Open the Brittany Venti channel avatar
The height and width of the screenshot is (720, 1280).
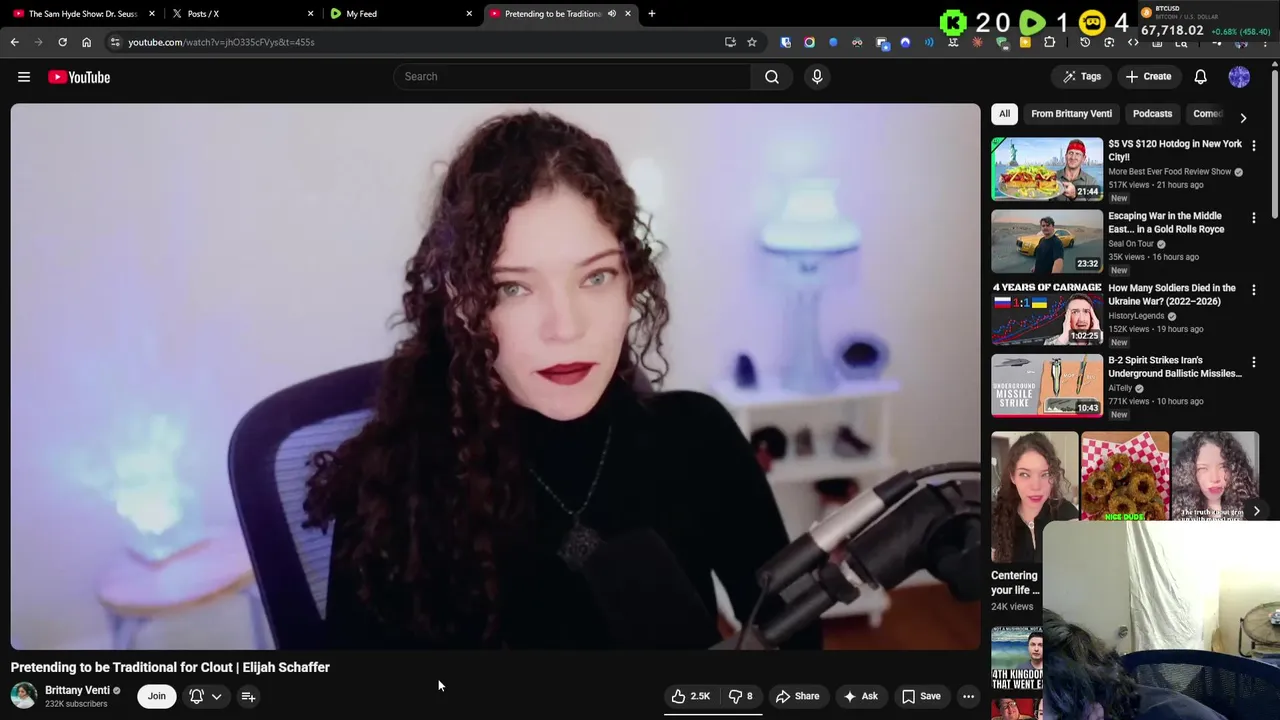24,696
